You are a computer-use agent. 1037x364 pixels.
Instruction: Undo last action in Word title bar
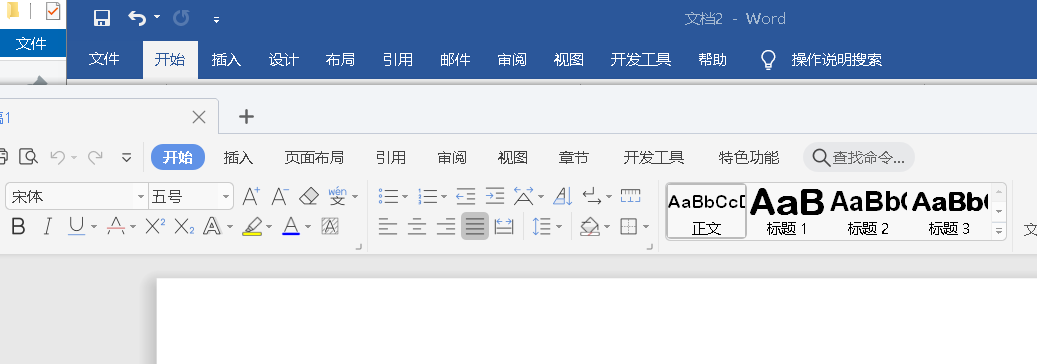pyautogui.click(x=138, y=18)
